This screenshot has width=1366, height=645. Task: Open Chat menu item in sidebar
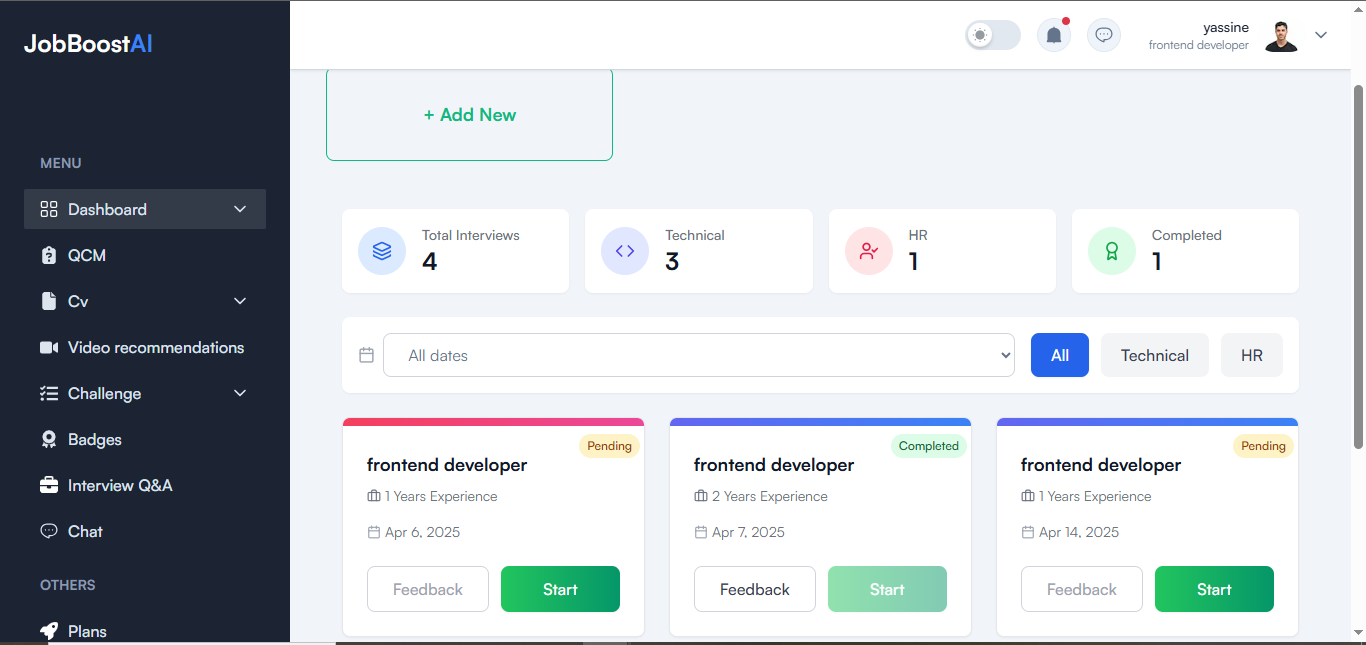pyautogui.click(x=145, y=531)
